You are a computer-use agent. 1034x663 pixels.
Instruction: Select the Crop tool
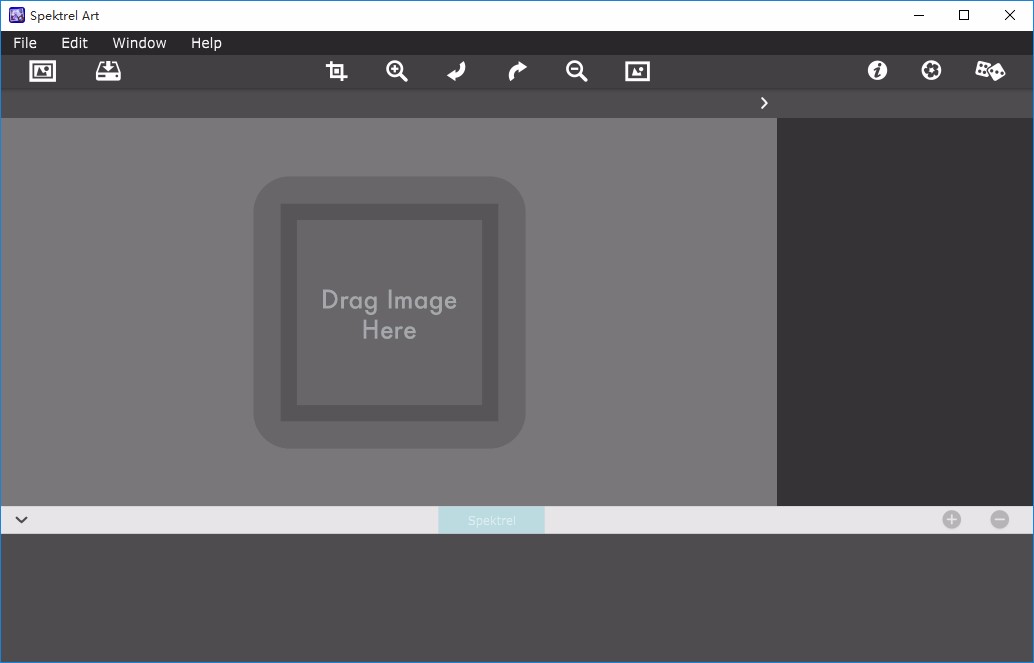[x=337, y=71]
